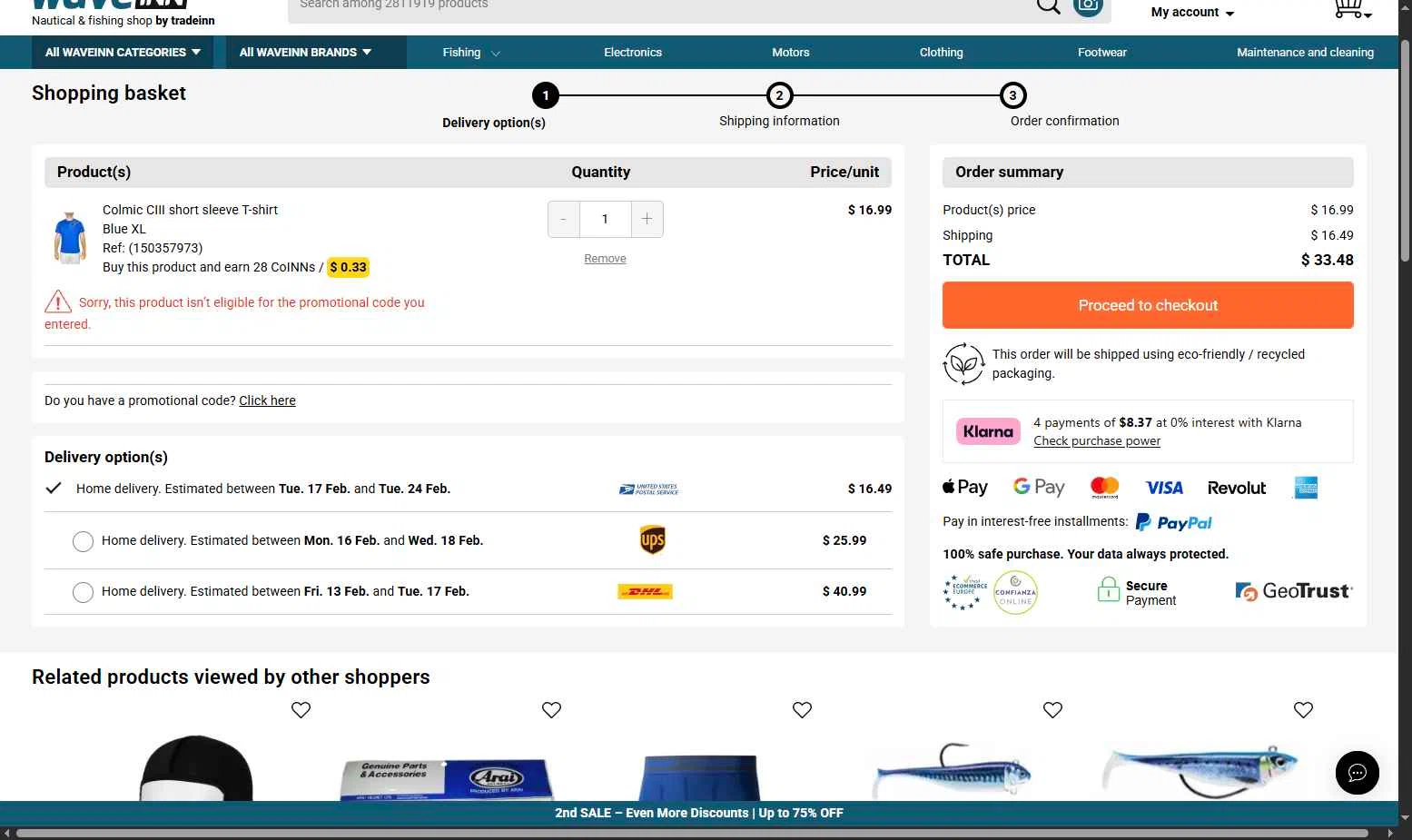1412x840 pixels.
Task: Favorite the Arai parts related product
Action: coord(551,710)
